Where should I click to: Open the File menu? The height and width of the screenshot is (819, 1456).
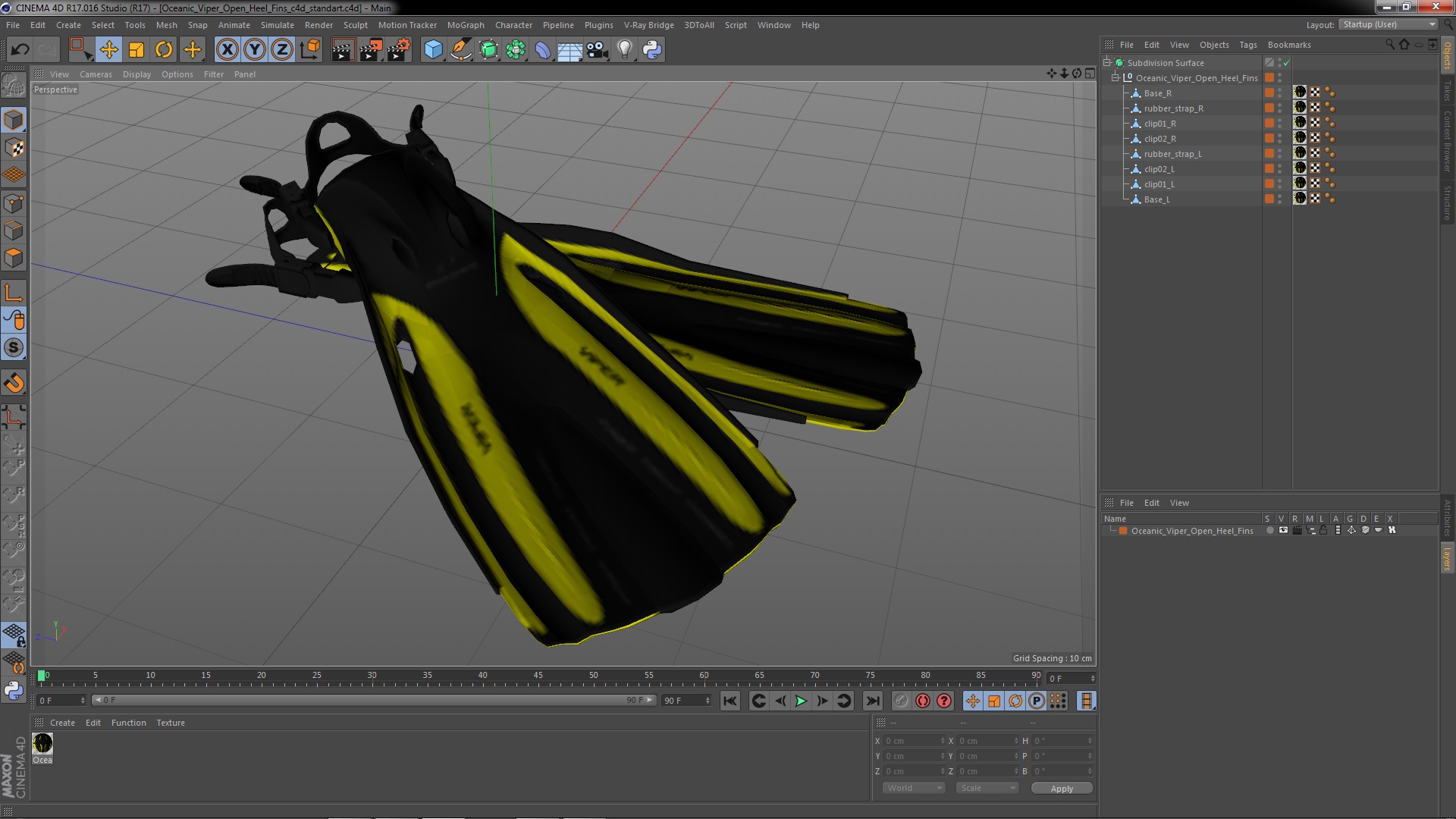[13, 25]
